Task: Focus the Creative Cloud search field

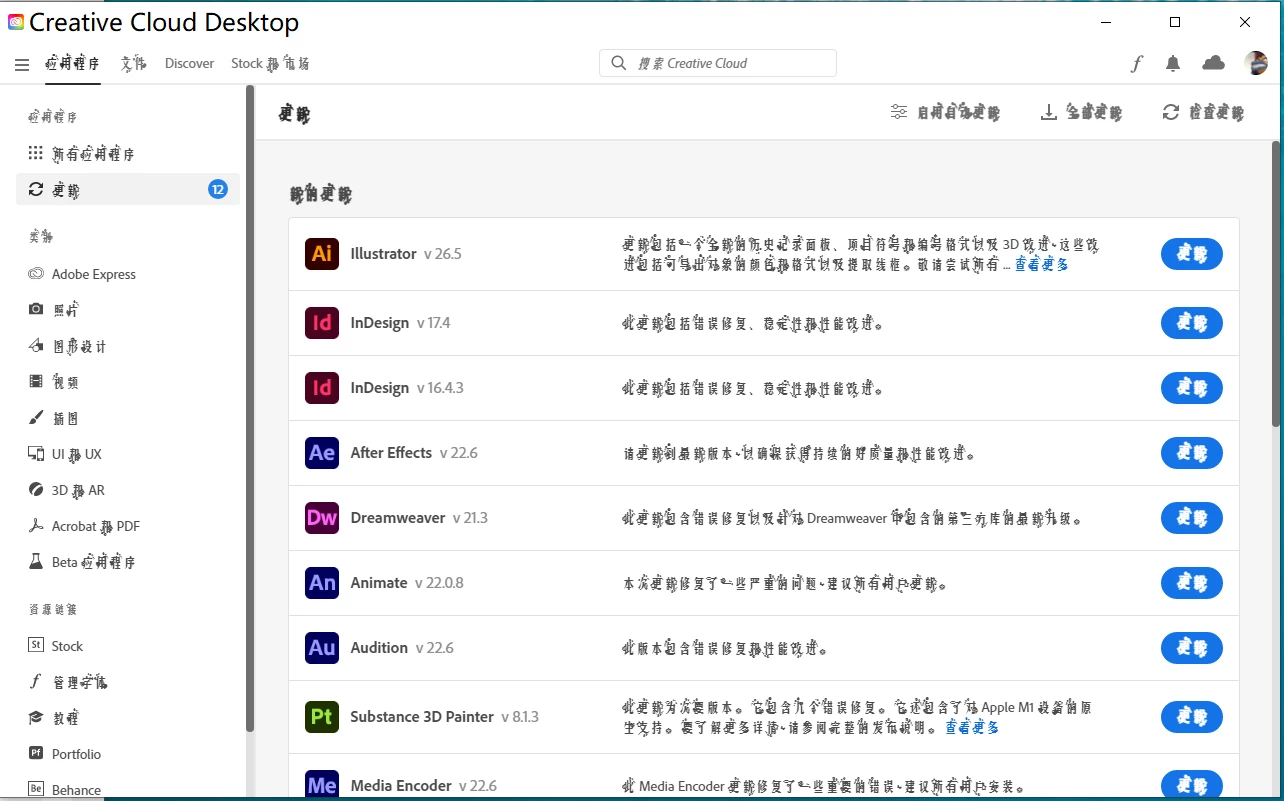Action: [718, 63]
